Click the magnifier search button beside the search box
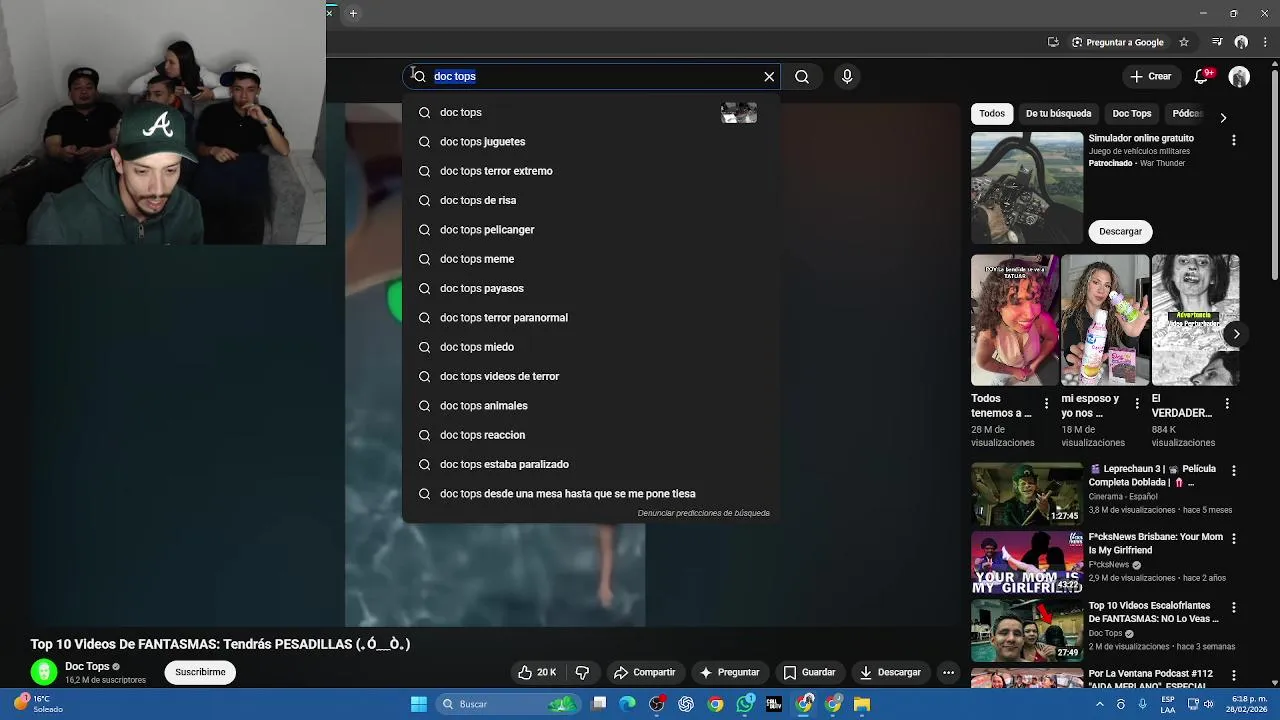This screenshot has height=720, width=1280. (x=802, y=76)
